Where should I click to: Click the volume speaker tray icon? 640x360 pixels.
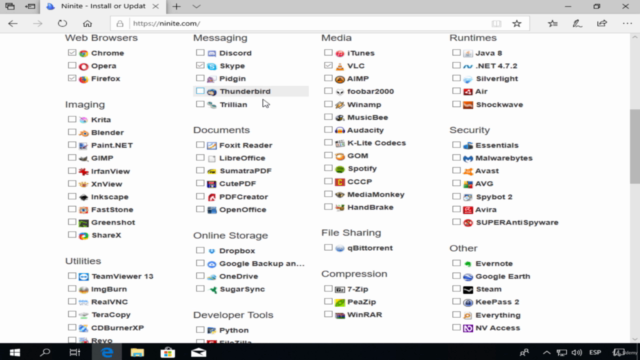[x=577, y=353]
